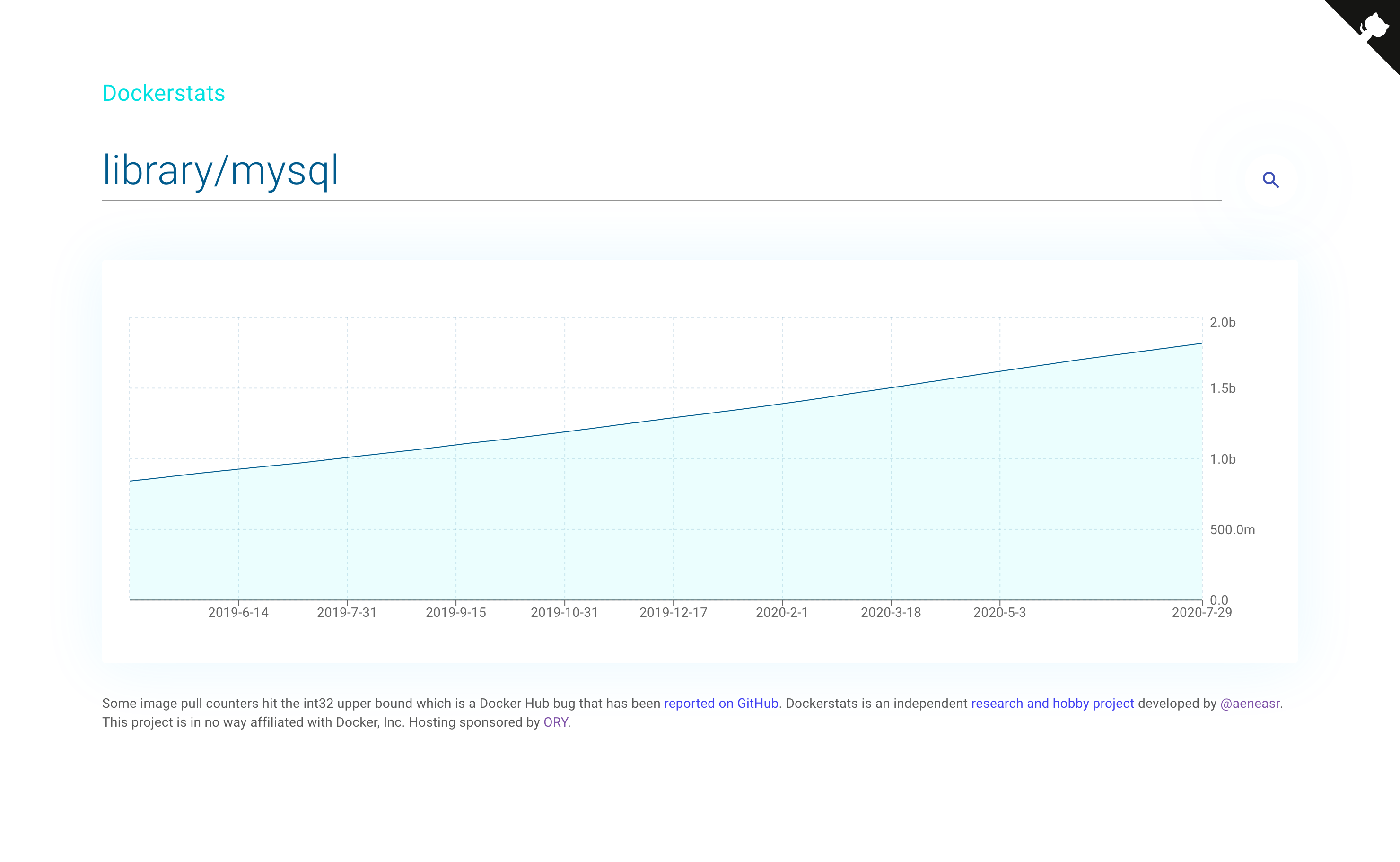Click the Dockerstats title link
Viewport: 1400px width, 862px height.
pos(164,93)
